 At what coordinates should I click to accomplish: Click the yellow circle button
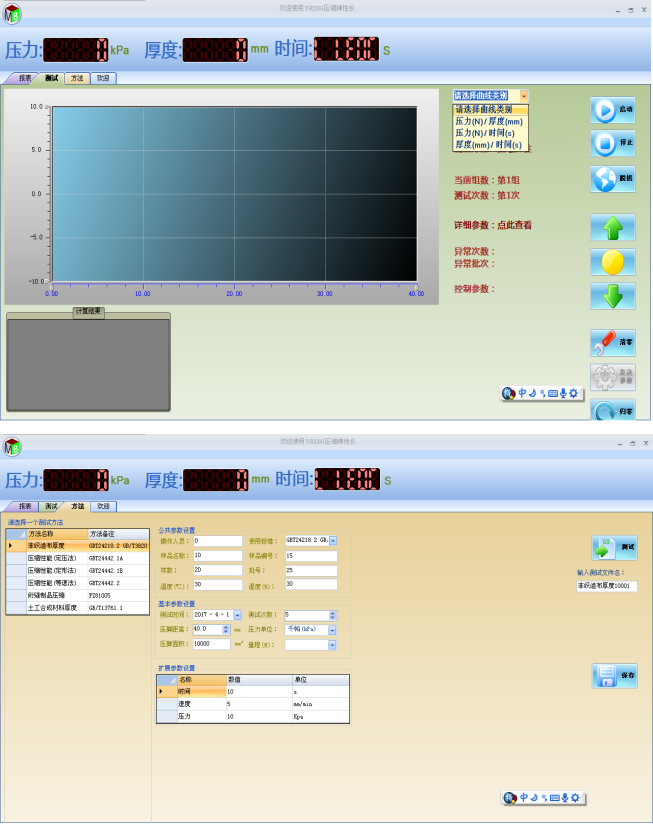tap(612, 262)
